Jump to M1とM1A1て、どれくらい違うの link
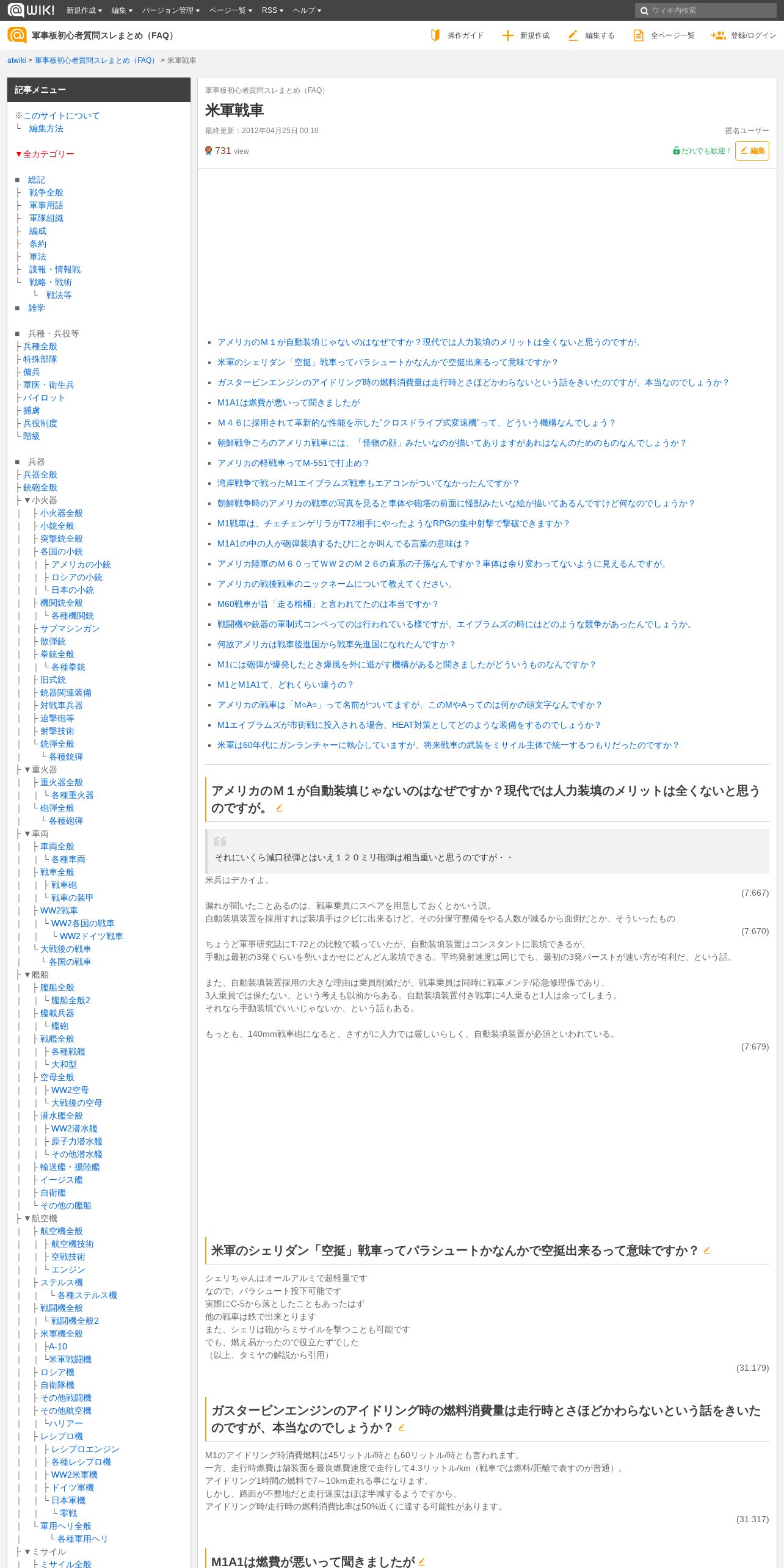This screenshot has width=784, height=1568. [x=285, y=684]
